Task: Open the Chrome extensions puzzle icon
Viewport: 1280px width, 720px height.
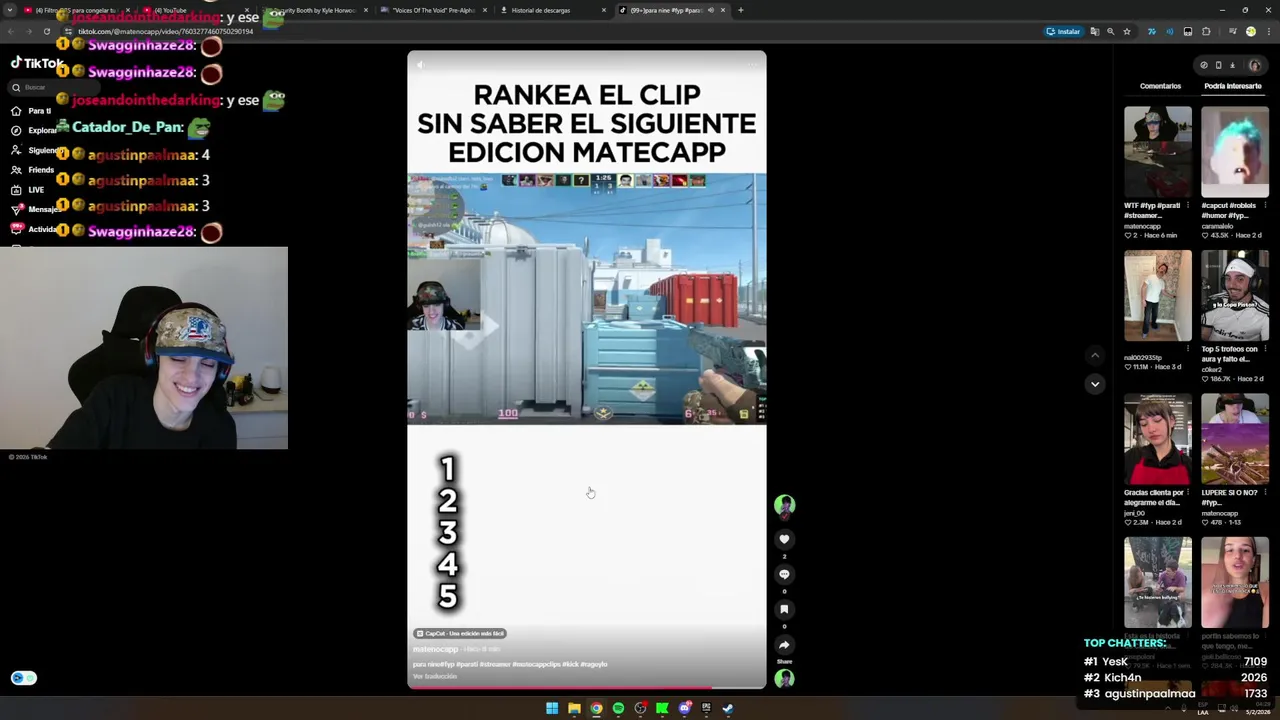Action: (x=1206, y=31)
